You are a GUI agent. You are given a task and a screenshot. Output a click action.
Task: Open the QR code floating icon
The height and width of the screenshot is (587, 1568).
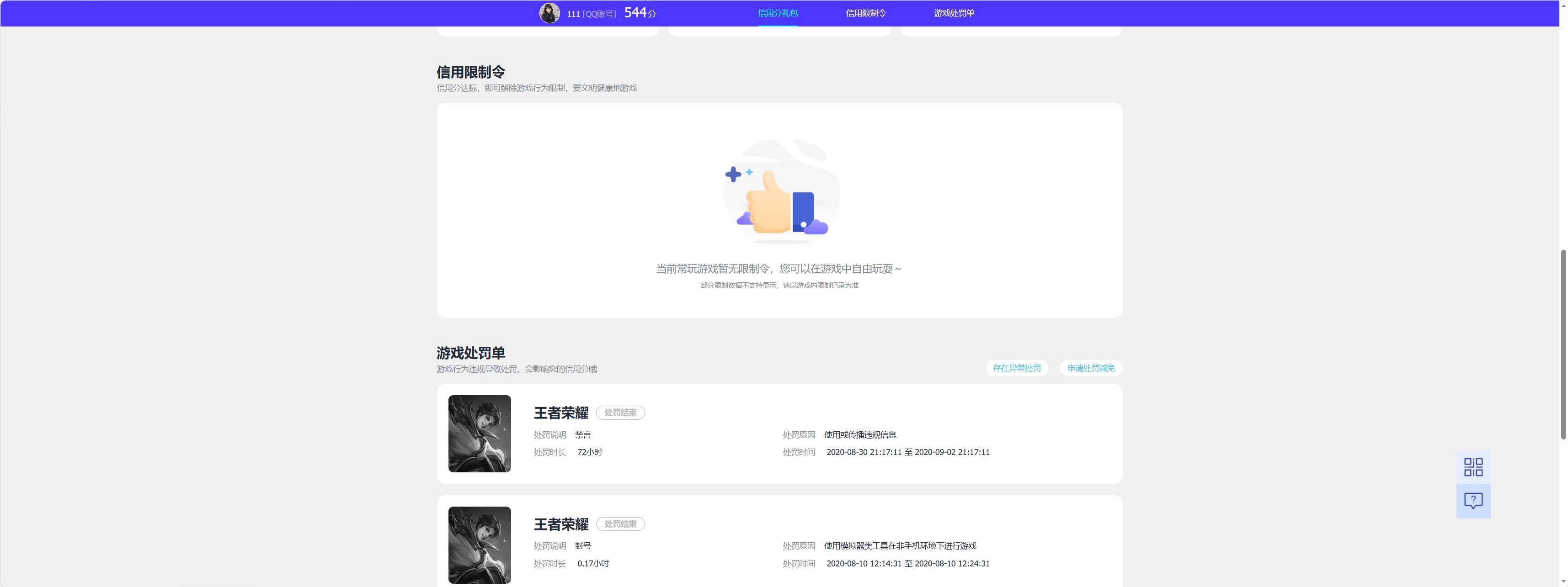tap(1473, 466)
